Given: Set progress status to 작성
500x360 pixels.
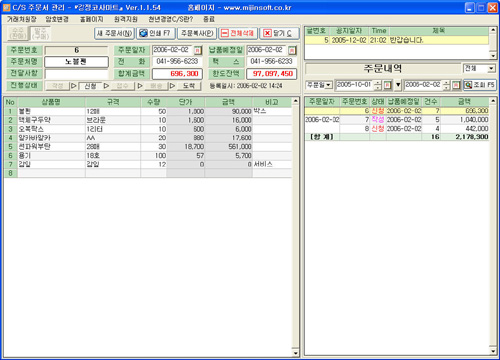Looking at the screenshot, I should 57,86.
